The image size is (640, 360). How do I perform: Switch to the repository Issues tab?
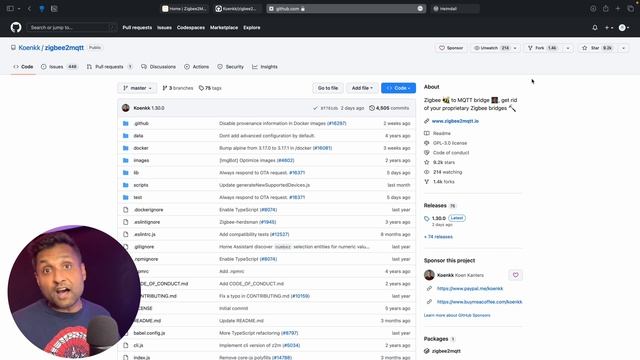59,67
